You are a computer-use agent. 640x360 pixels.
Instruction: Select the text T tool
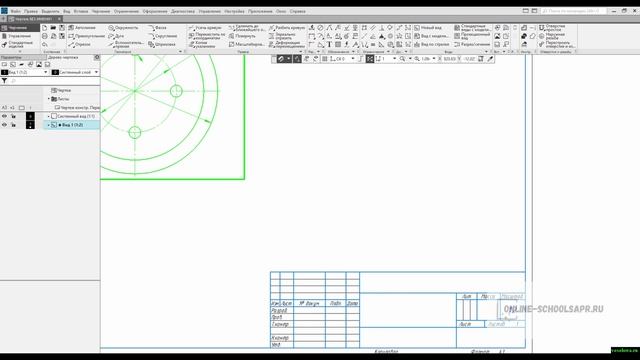(329, 44)
